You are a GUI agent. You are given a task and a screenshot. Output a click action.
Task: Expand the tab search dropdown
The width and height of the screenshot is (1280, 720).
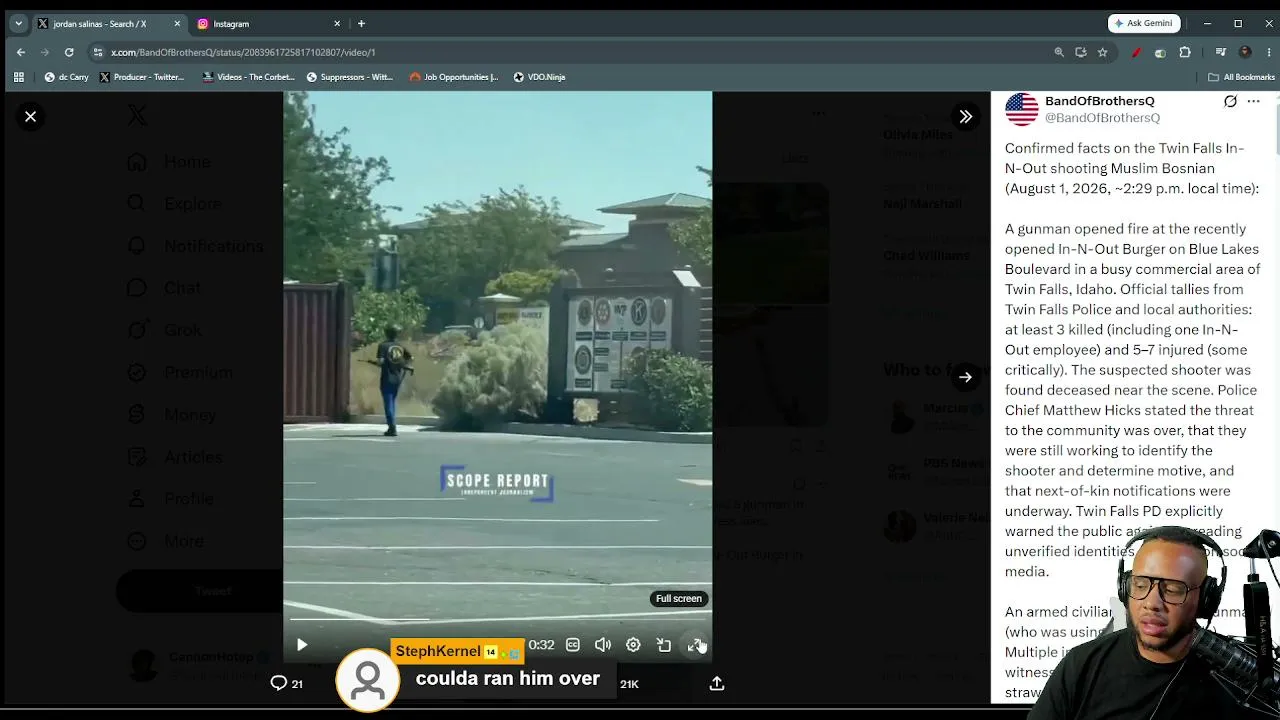(18, 23)
